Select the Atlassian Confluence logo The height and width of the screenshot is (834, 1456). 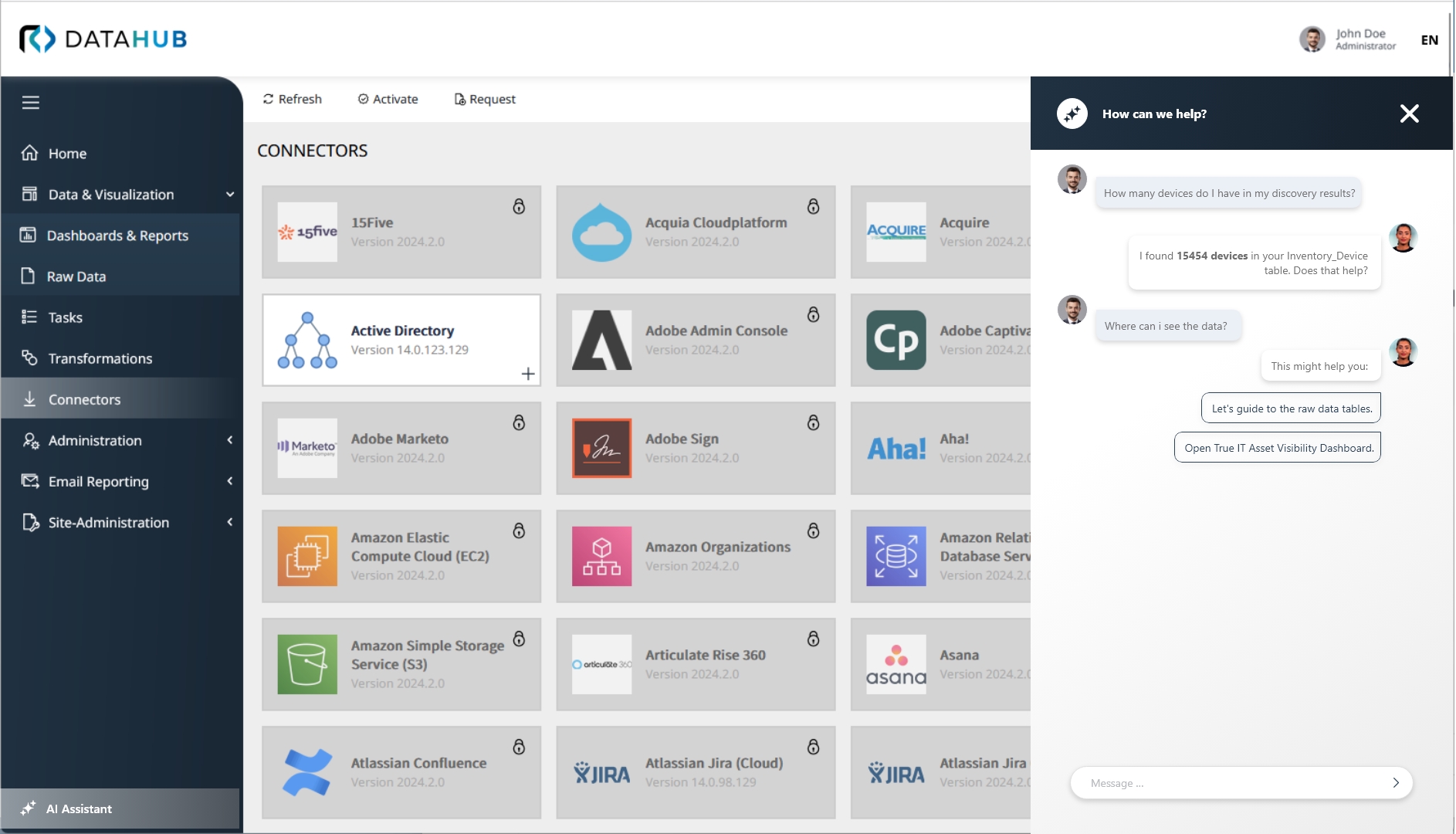(307, 772)
